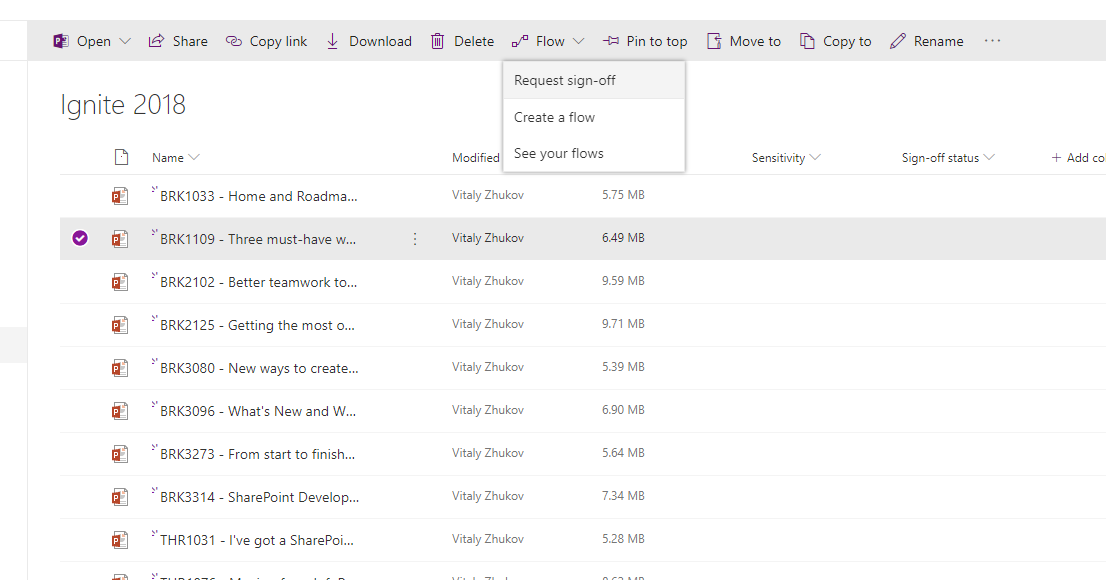The image size is (1106, 580).
Task: Open file BRK1033 - Home and Roadma...
Action: 259,196
